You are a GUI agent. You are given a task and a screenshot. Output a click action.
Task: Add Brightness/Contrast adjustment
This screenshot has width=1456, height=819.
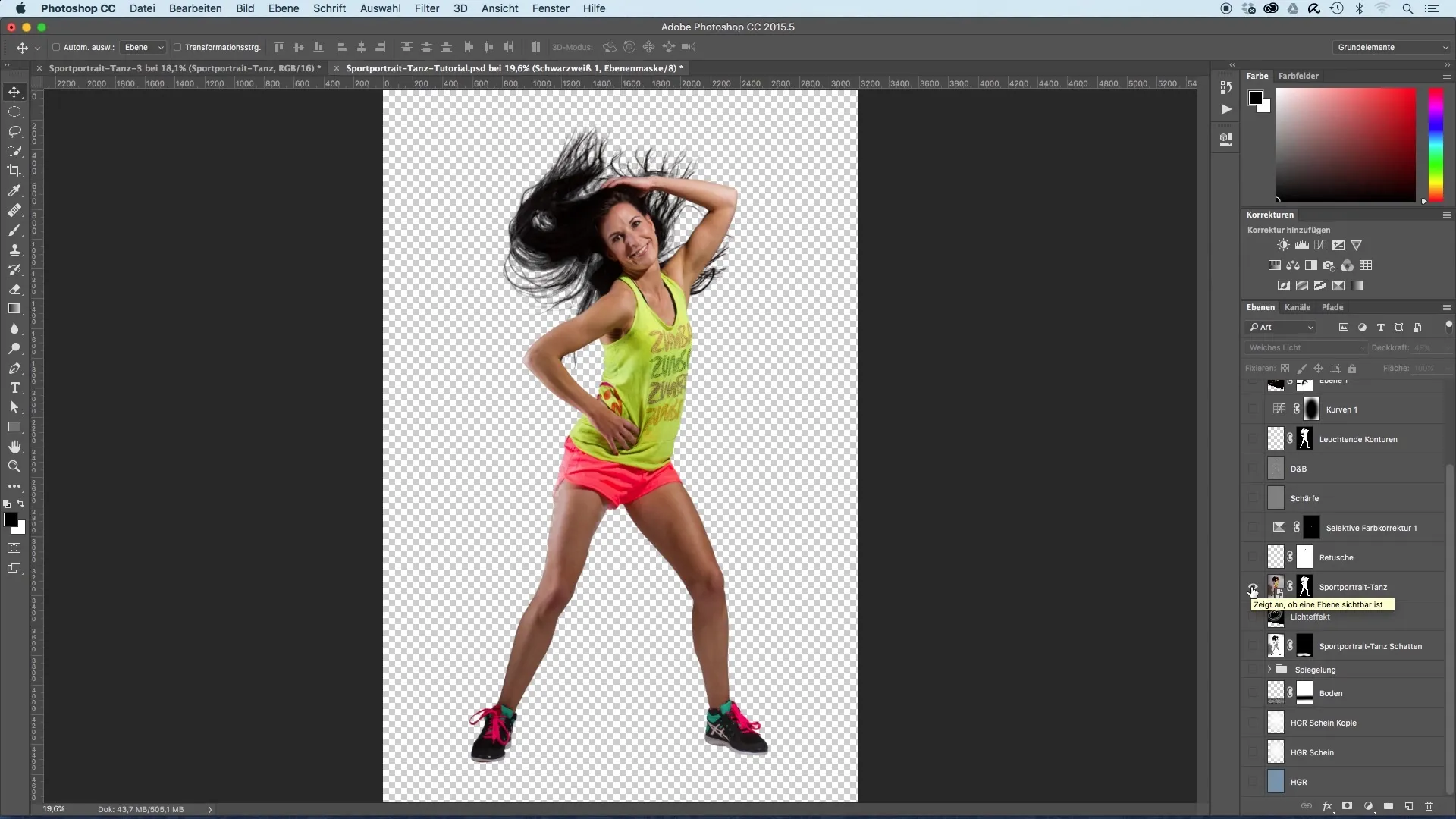[1283, 245]
